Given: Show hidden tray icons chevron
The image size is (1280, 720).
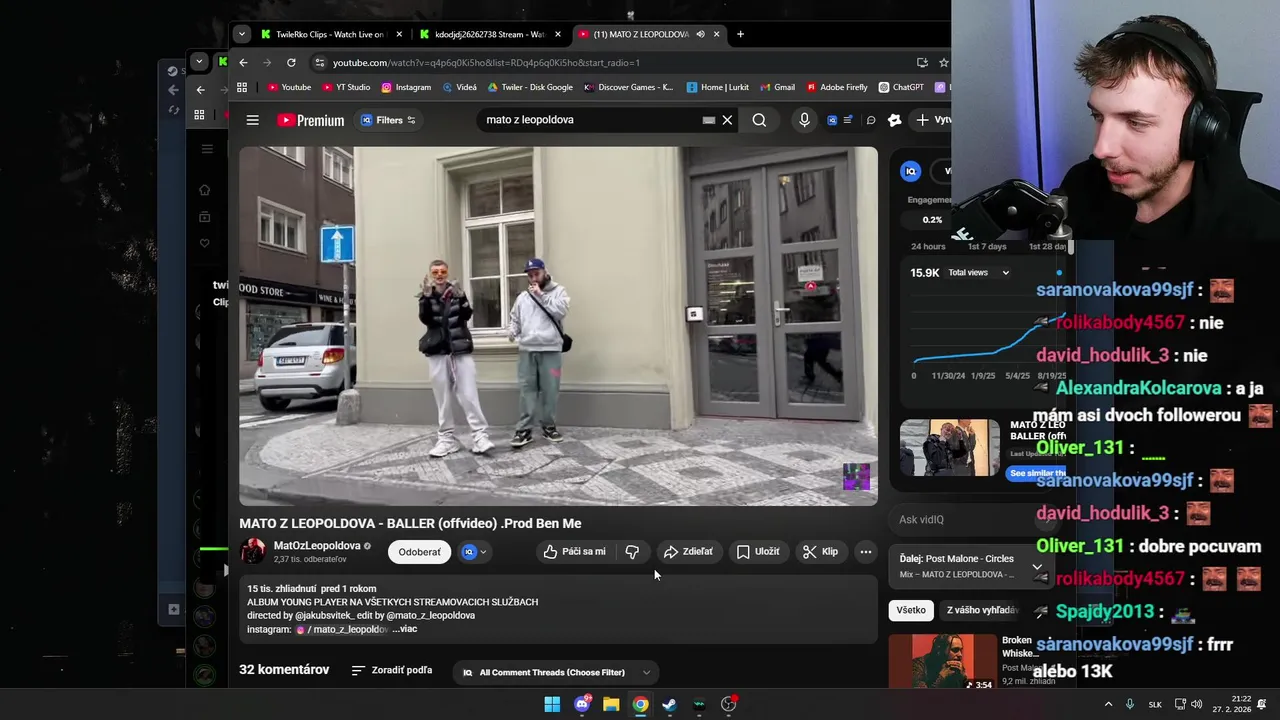Looking at the screenshot, I should 1108,704.
